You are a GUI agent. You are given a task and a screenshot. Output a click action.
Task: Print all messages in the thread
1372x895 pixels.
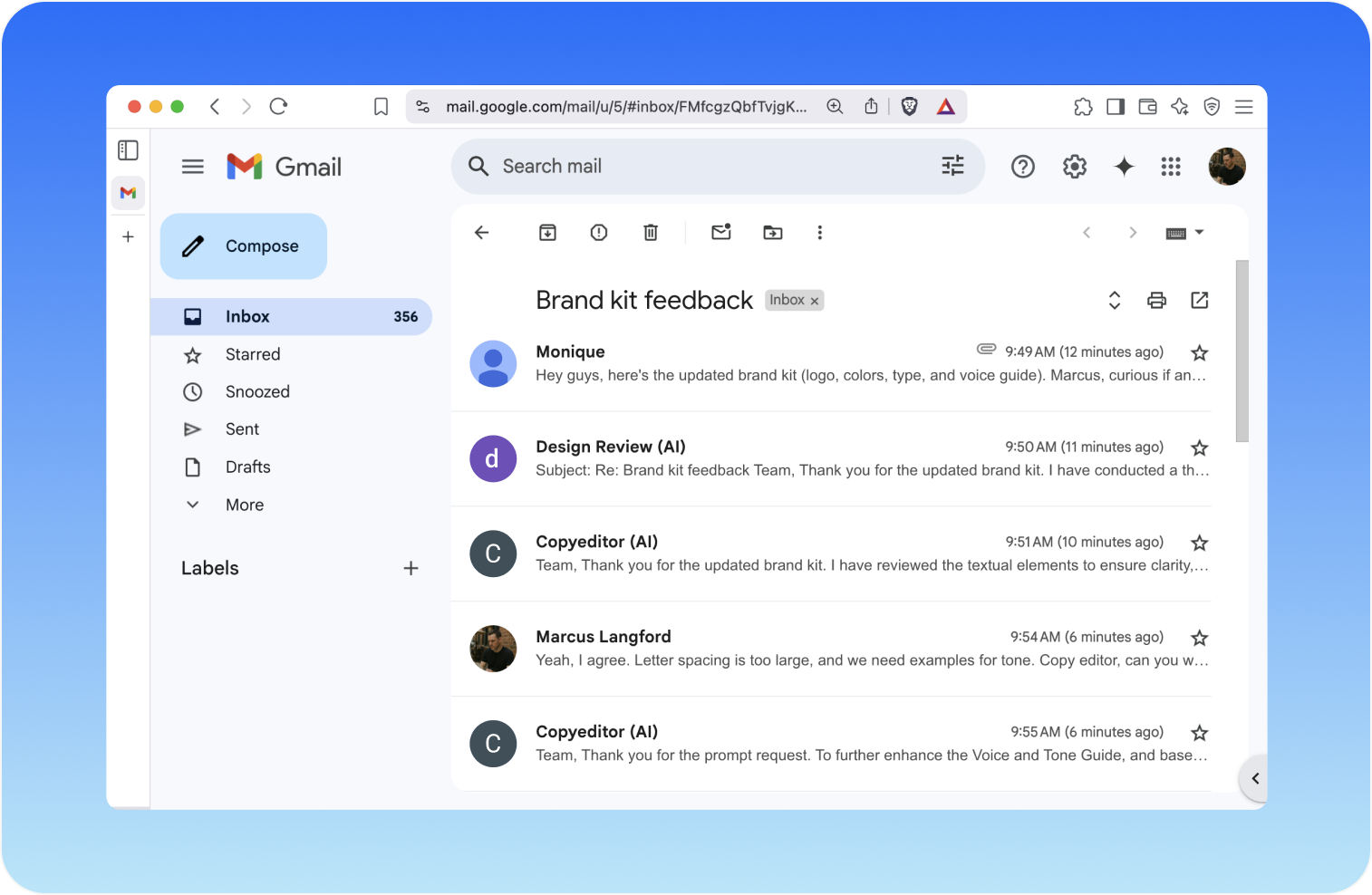pos(1156,301)
